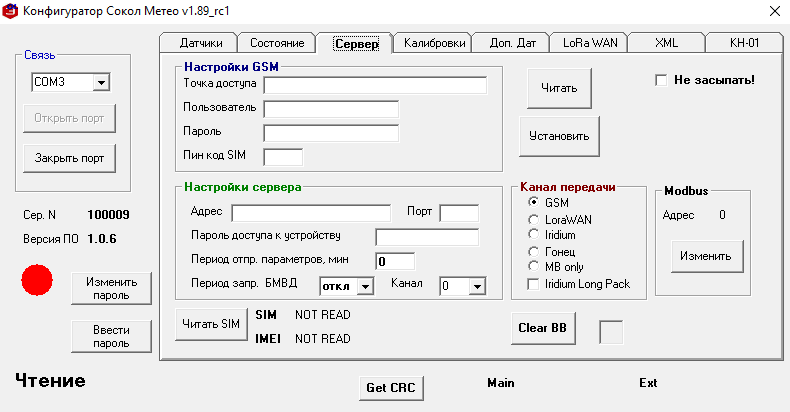Enable the 'Не засыпать!' checkbox
Image resolution: width=790 pixels, height=412 pixels.
[x=661, y=80]
